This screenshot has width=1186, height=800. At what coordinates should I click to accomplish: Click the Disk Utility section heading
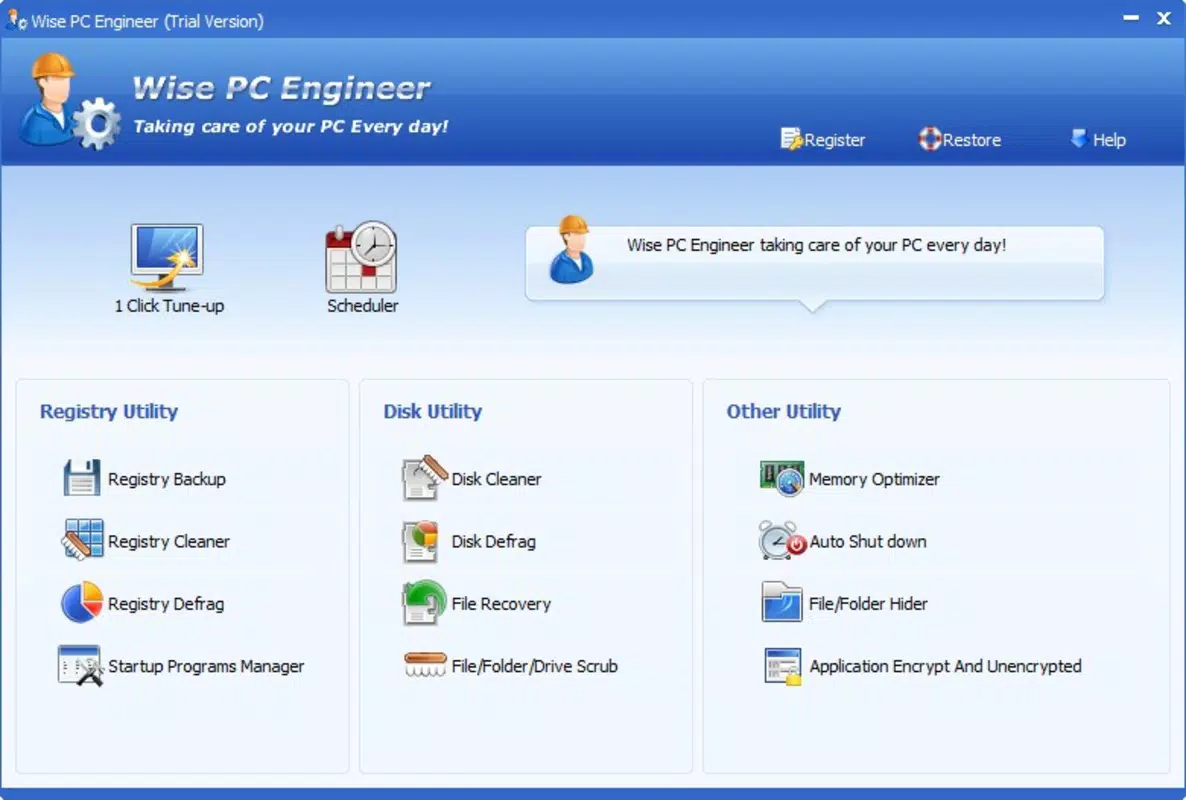432,411
